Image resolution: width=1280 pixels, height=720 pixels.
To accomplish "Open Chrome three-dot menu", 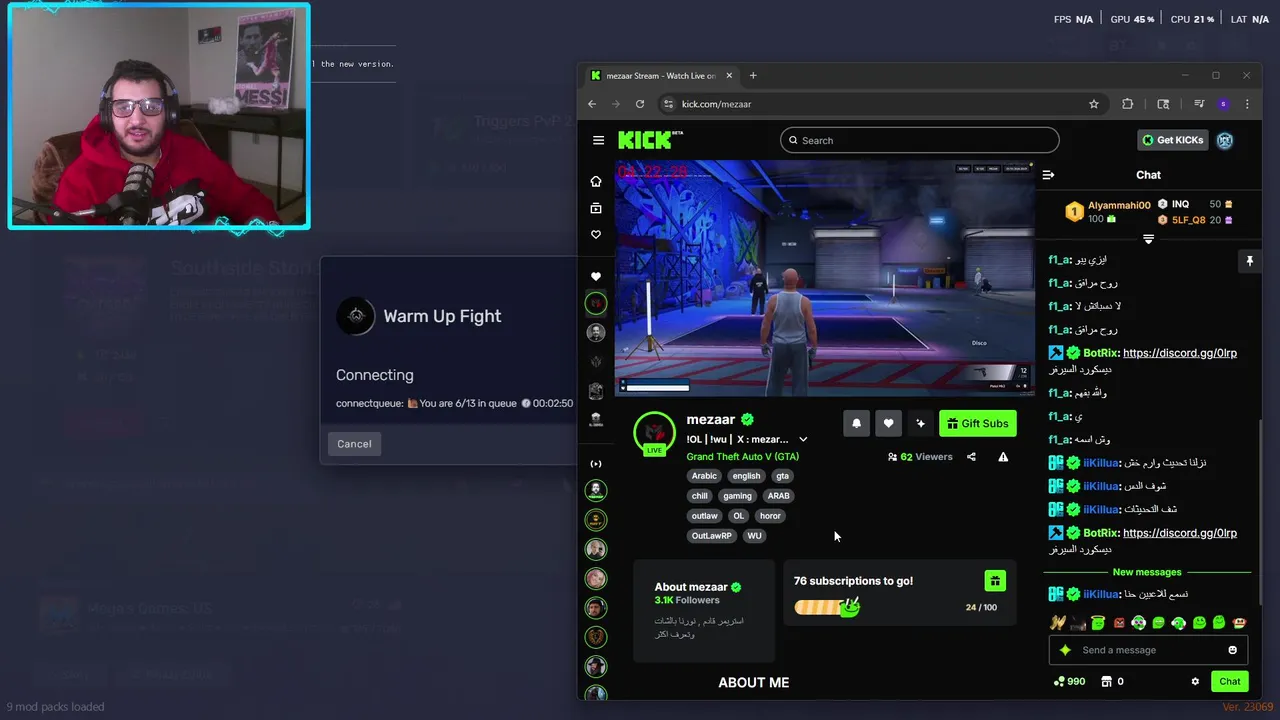I will click(x=1247, y=104).
